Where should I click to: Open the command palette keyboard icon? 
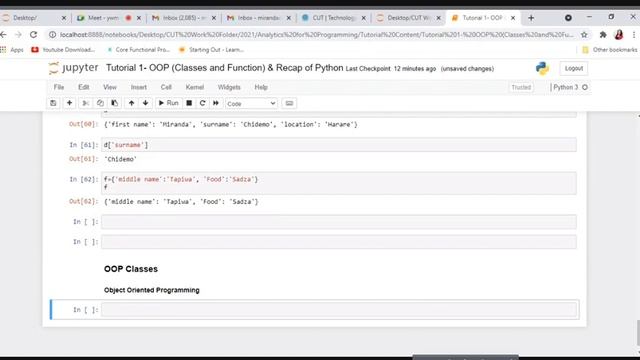click(x=289, y=103)
